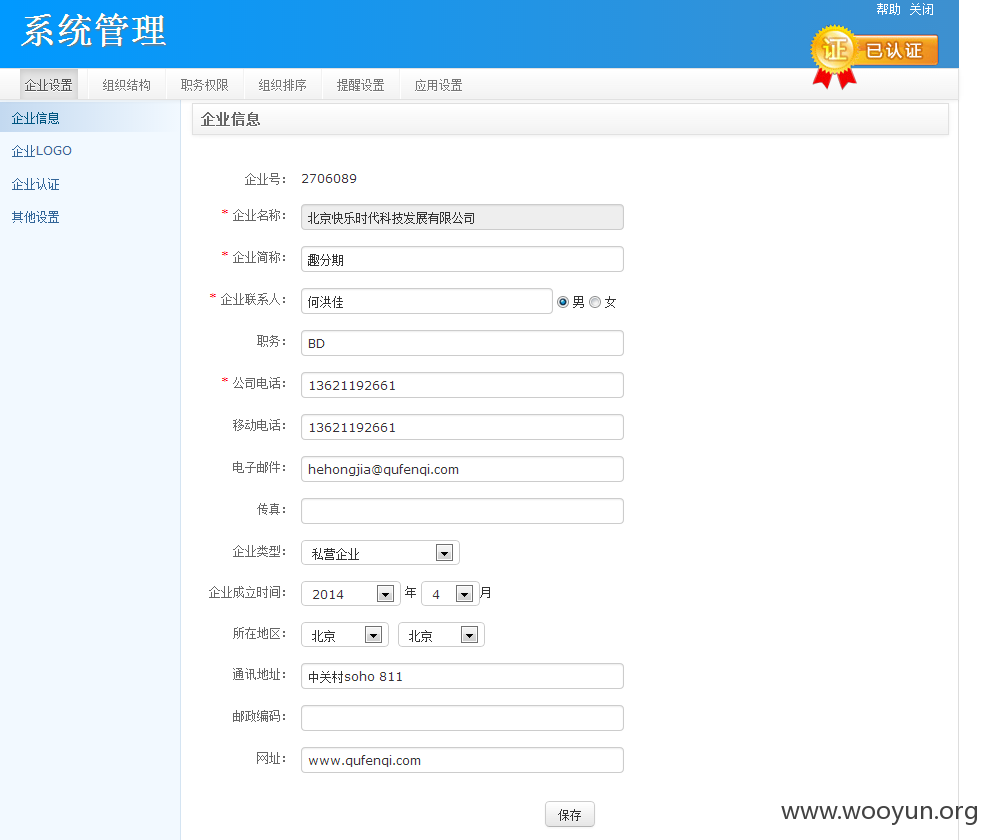Viewport: 987px width, 840px height.
Task: Click the 移动电话 input field
Action: pyautogui.click(x=462, y=427)
